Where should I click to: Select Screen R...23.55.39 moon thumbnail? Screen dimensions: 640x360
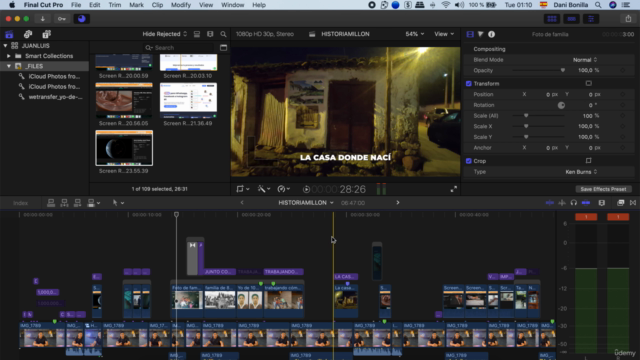pos(124,148)
